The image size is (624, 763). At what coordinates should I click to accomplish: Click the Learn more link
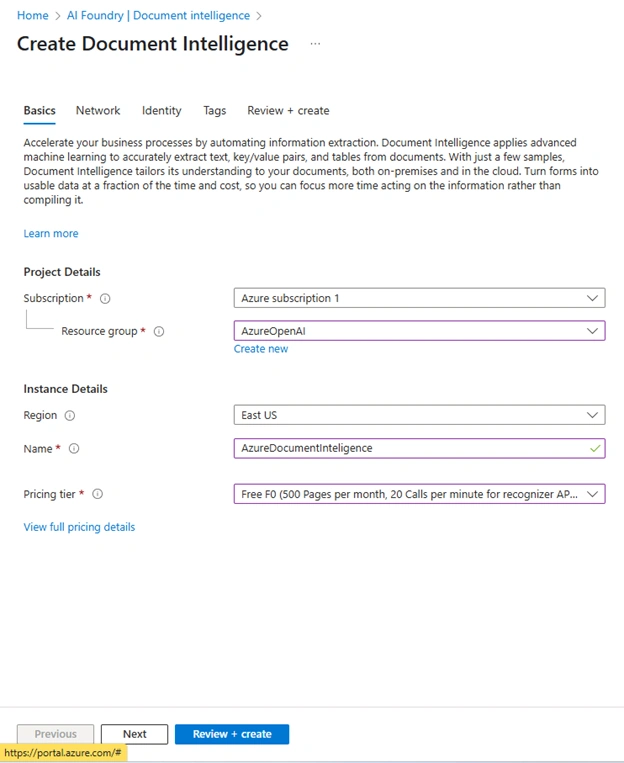click(x=51, y=234)
